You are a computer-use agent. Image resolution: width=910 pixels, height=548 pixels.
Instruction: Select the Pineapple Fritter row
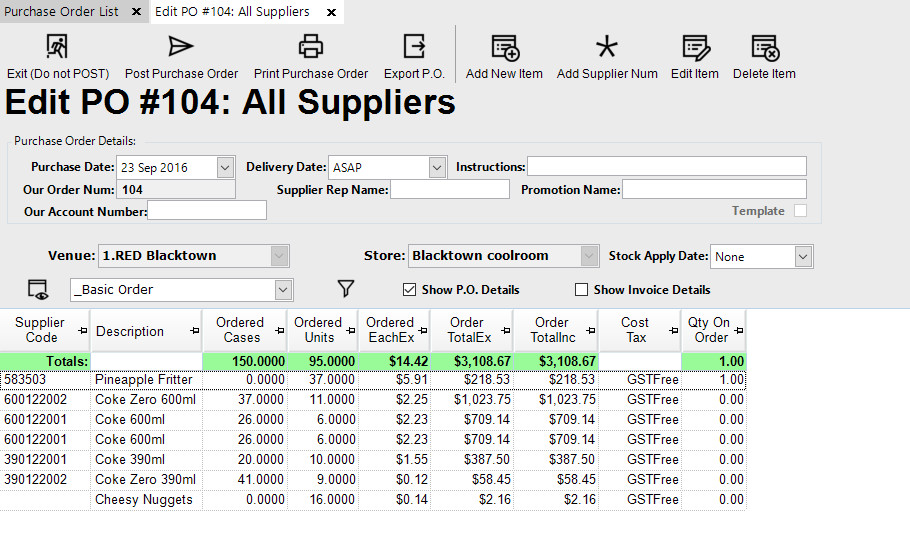pos(144,380)
